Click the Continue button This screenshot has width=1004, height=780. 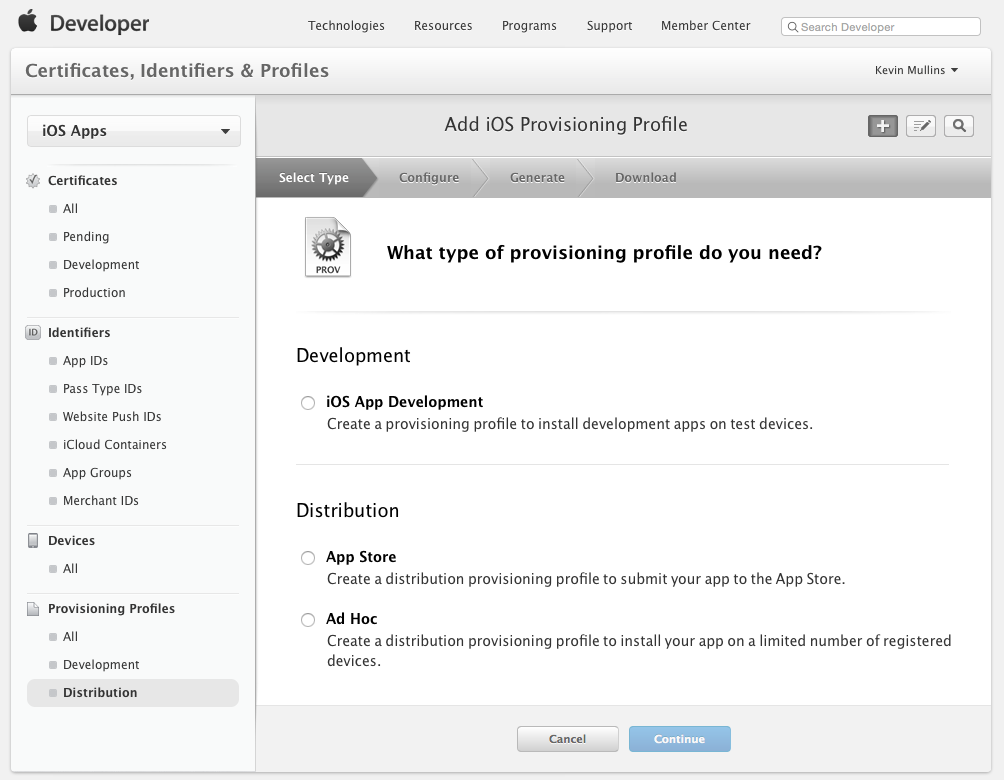(680, 739)
